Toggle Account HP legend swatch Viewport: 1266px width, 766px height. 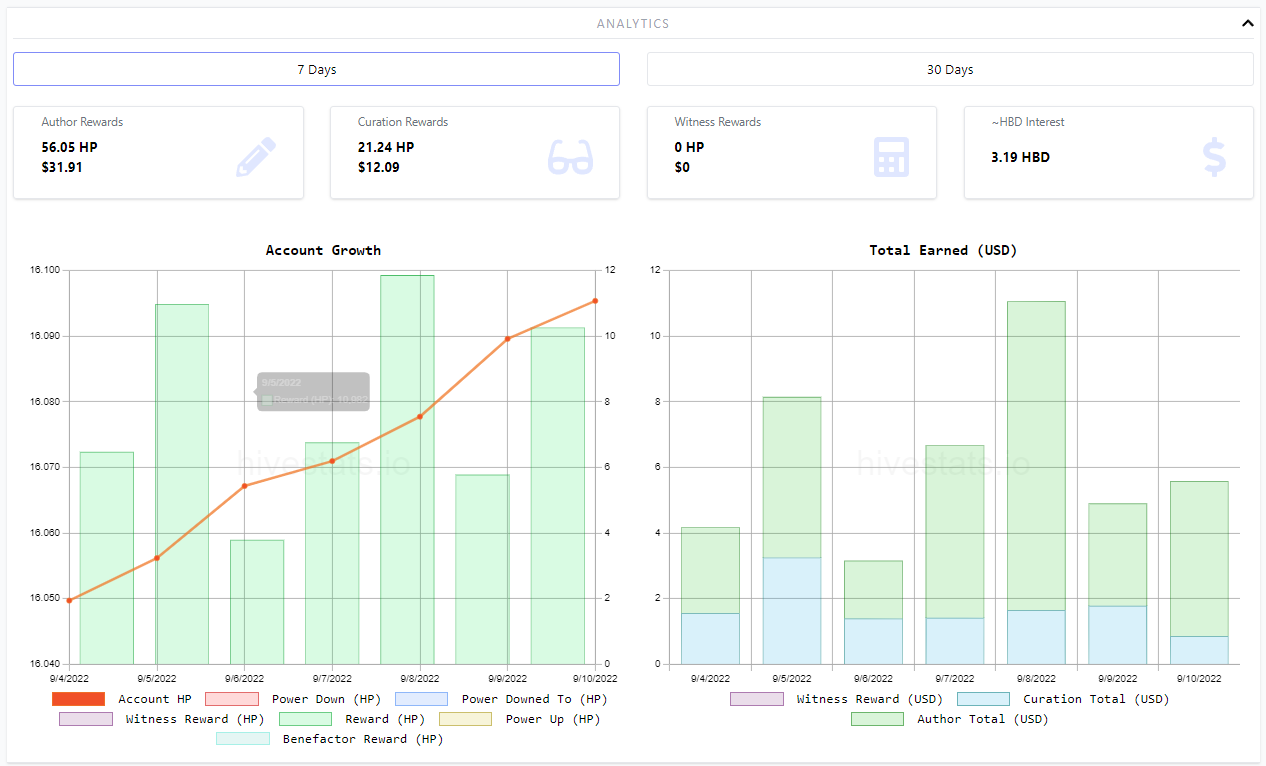pos(78,699)
